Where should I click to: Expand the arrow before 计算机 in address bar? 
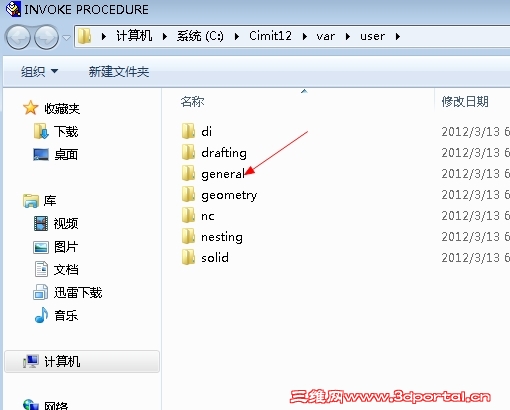pos(104,36)
